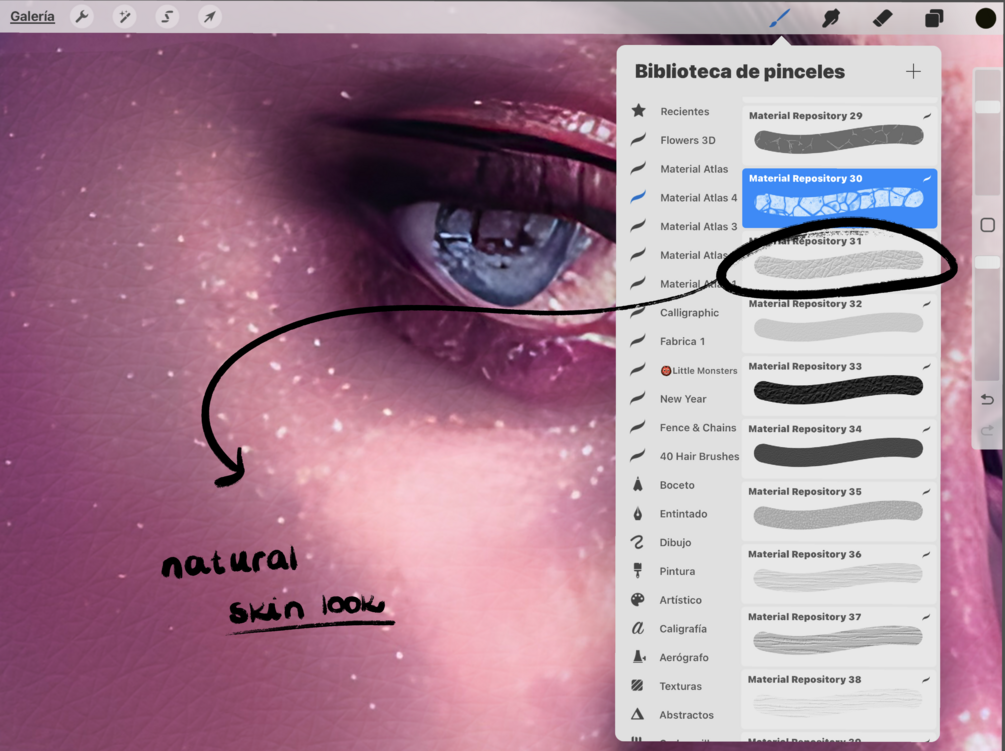The image size is (1005, 751).
Task: Select the Material Atlas 3 set
Action: 685,227
